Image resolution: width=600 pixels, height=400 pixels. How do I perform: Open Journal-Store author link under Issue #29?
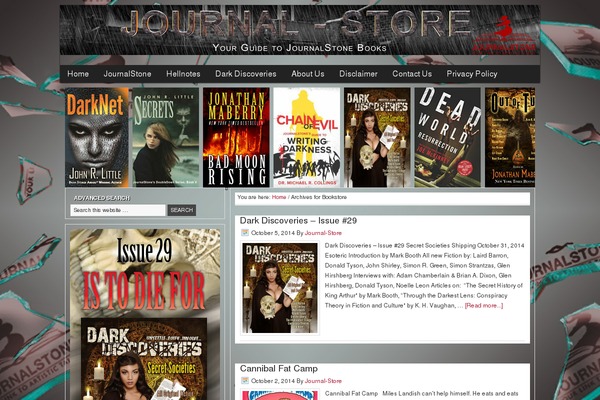point(323,233)
